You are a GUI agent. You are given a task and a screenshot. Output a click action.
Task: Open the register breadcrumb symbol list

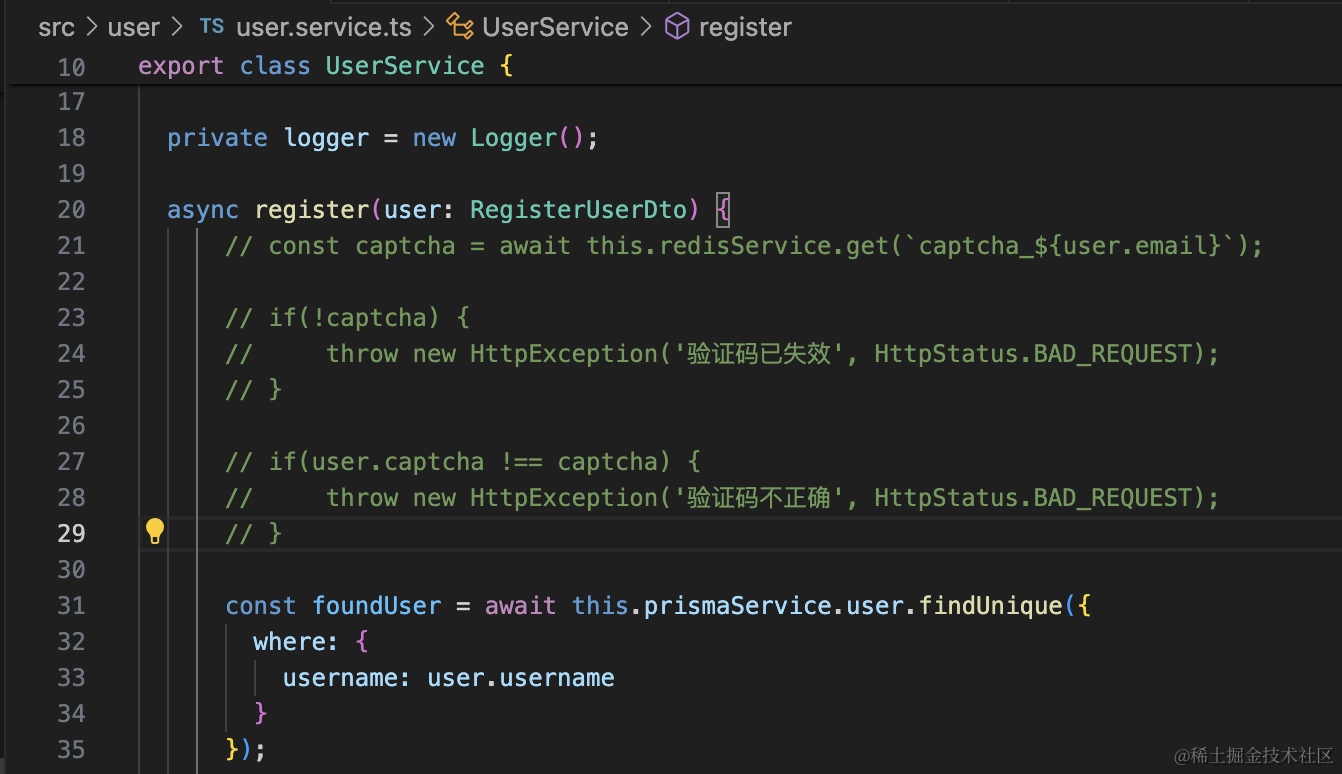coord(745,27)
